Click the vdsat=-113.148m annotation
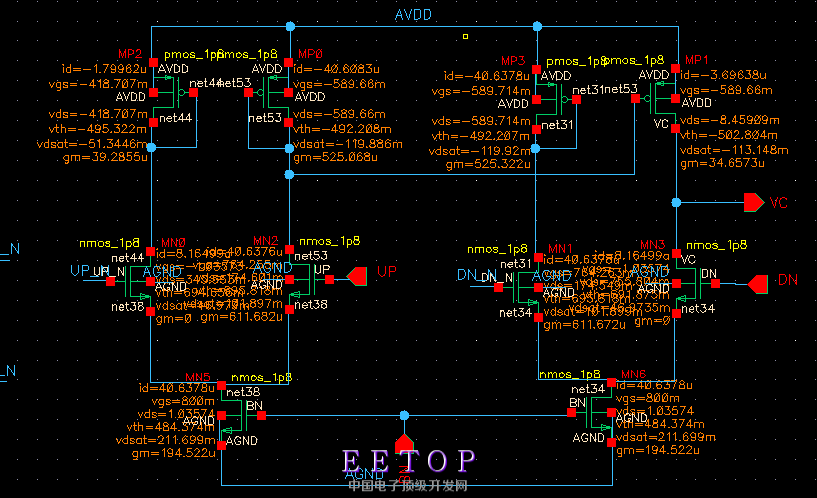Screen dimensions: 817x498 pos(734,150)
